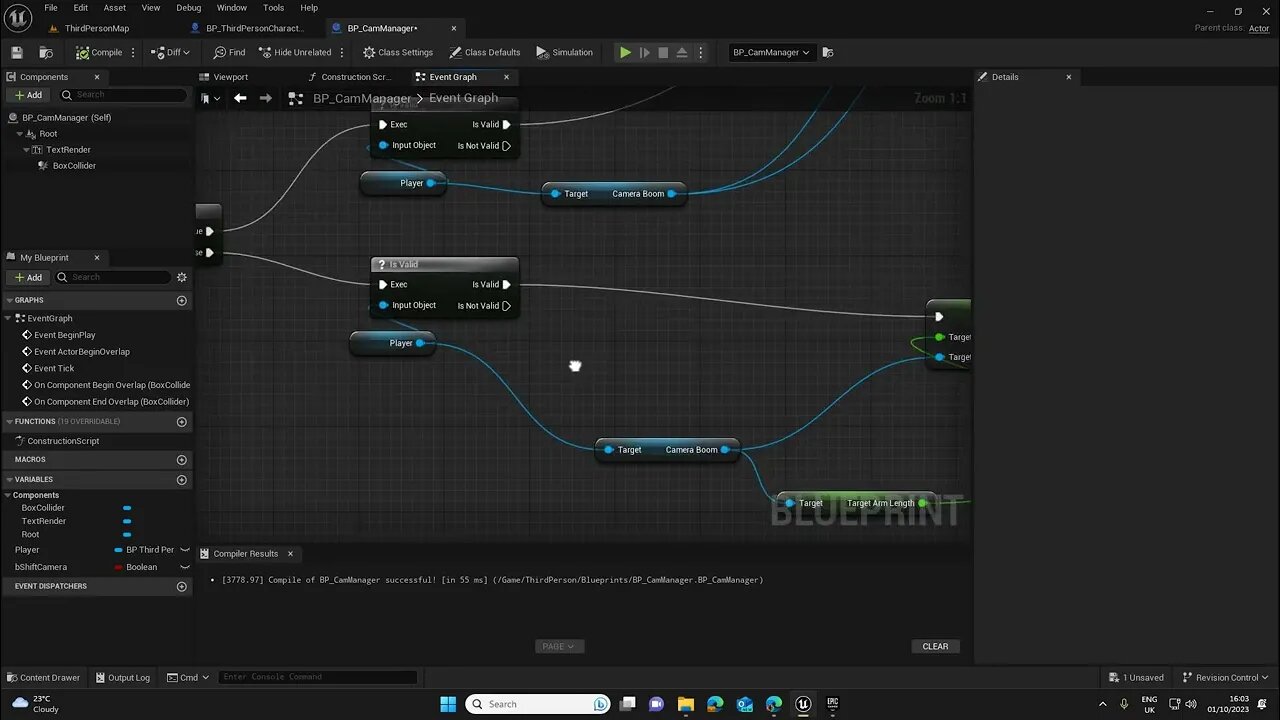Click BoxCollider variable blue type pill
The height and width of the screenshot is (720, 1280).
point(127,508)
